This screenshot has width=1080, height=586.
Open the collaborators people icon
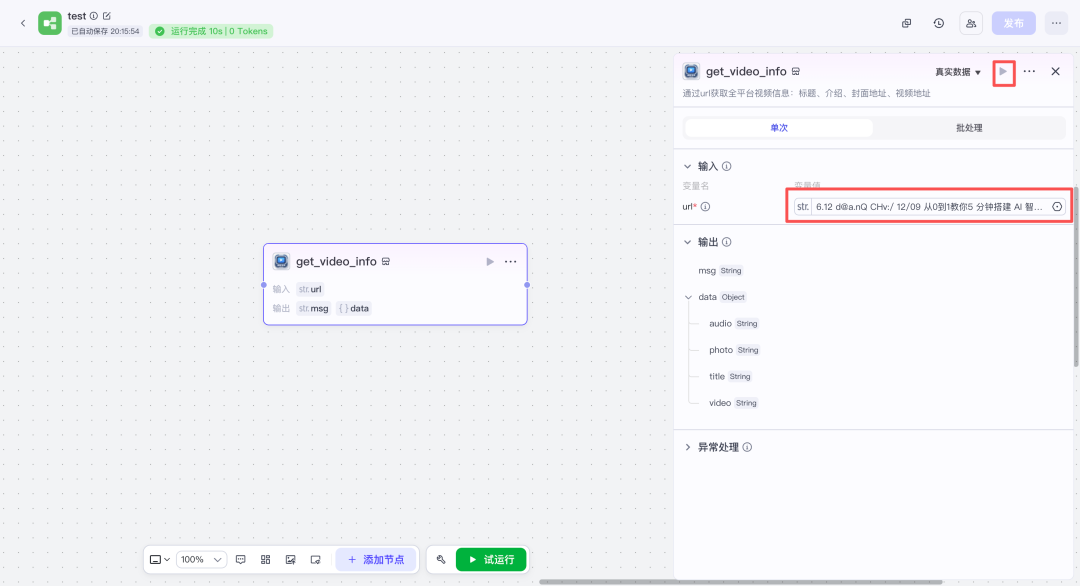point(971,23)
